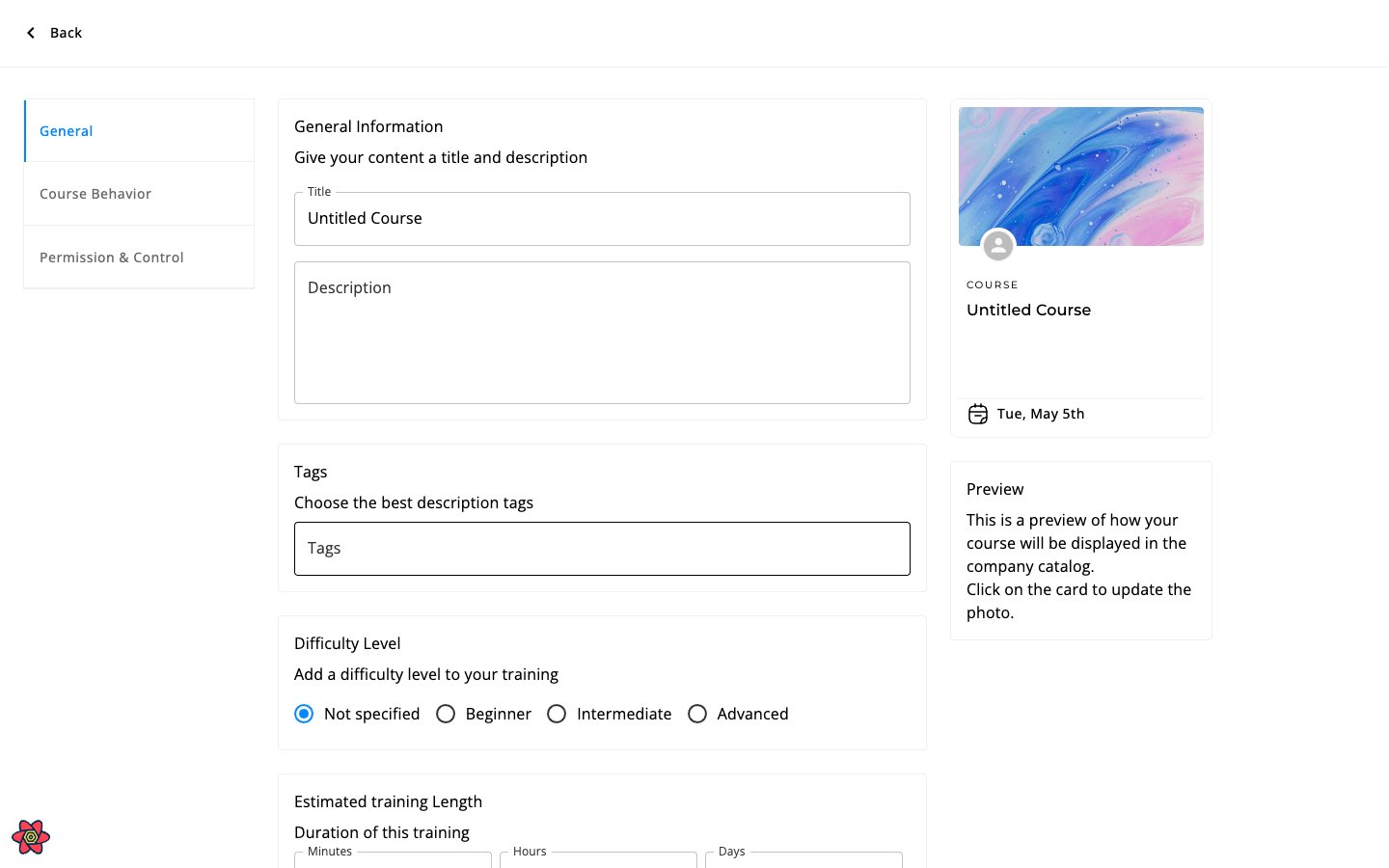Click the Minutes duration field
The width and height of the screenshot is (1389, 868).
tap(393, 859)
